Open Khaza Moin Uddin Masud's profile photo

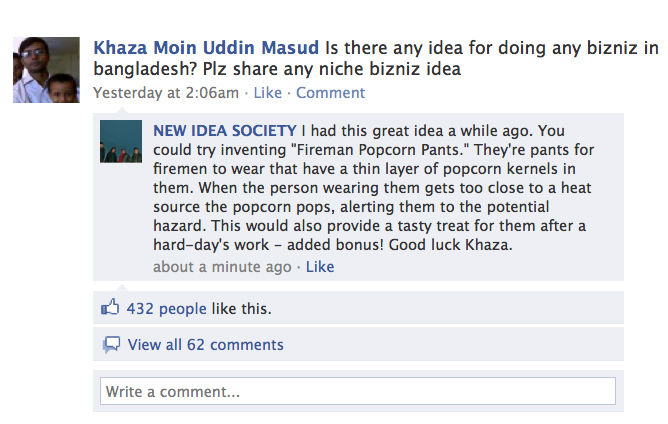click(46, 70)
